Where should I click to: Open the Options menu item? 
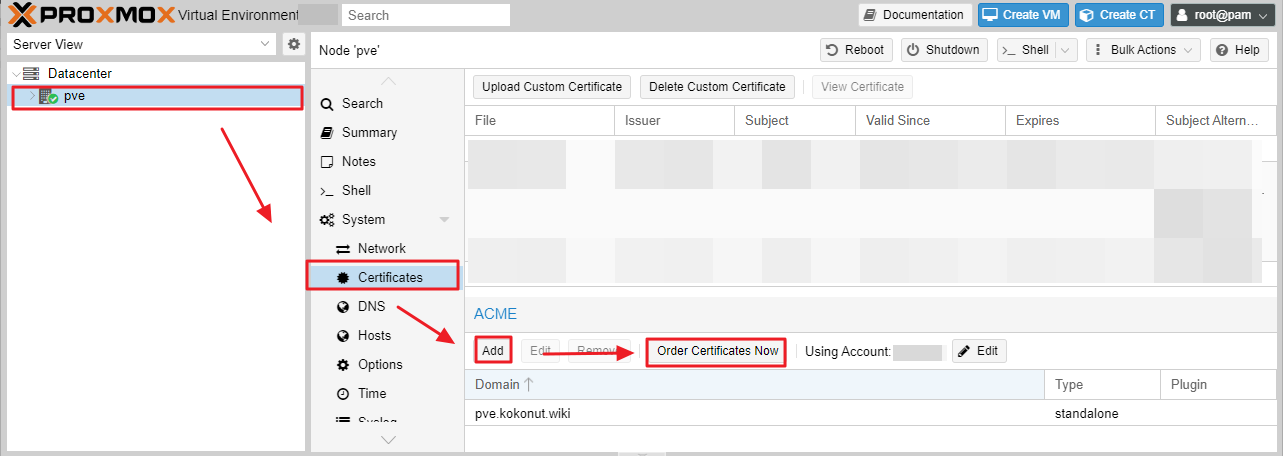click(387, 364)
